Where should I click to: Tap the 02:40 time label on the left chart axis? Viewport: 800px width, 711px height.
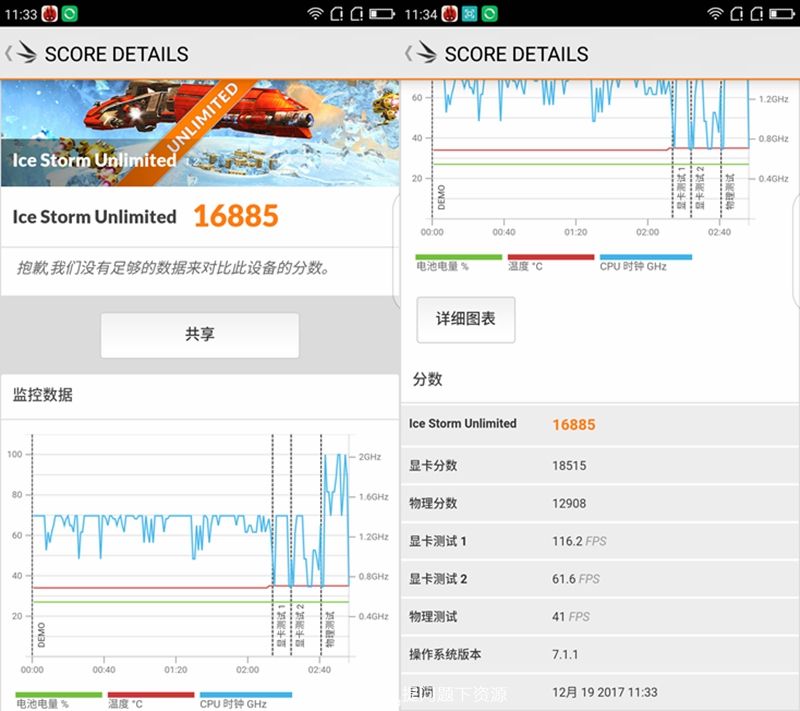(319, 669)
